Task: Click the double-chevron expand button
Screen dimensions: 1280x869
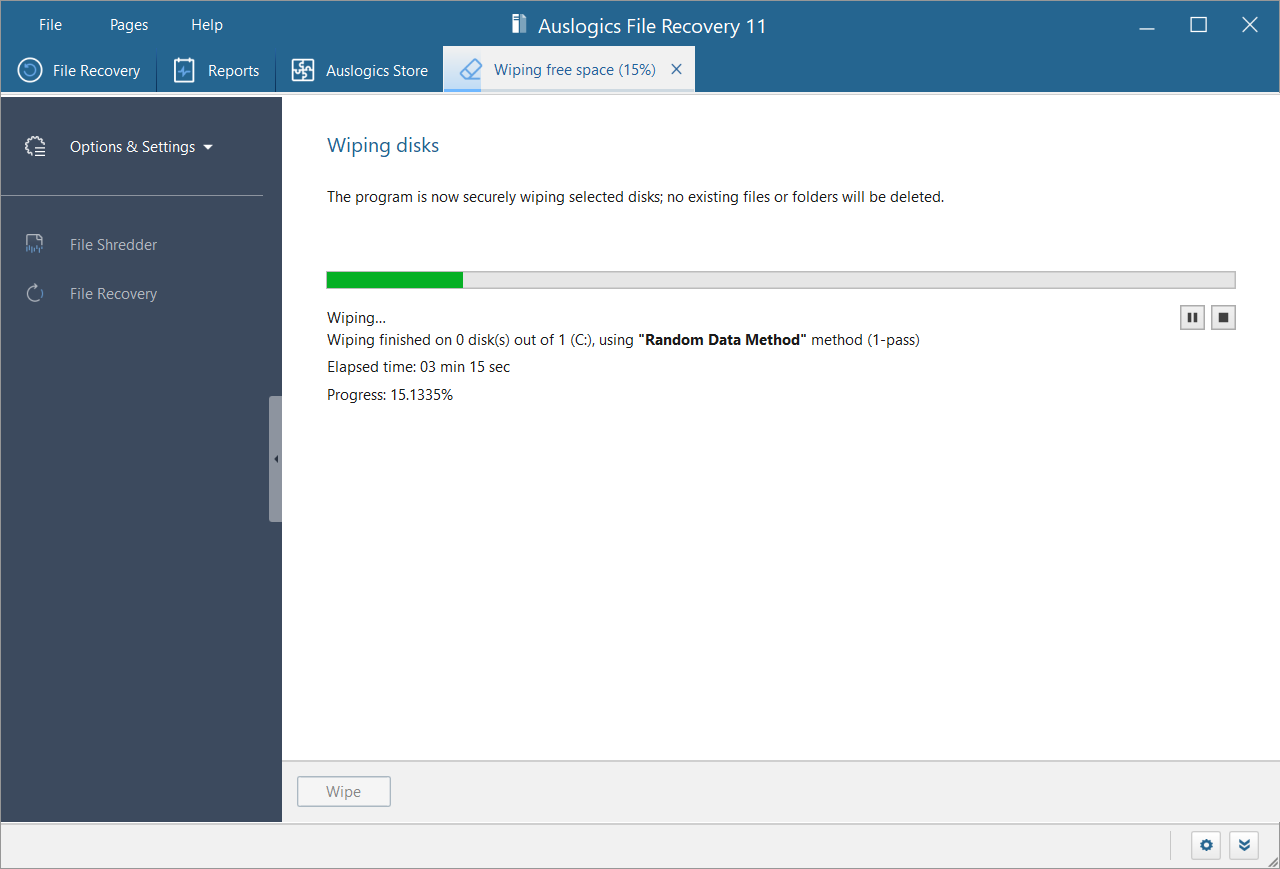Action: 1243,846
